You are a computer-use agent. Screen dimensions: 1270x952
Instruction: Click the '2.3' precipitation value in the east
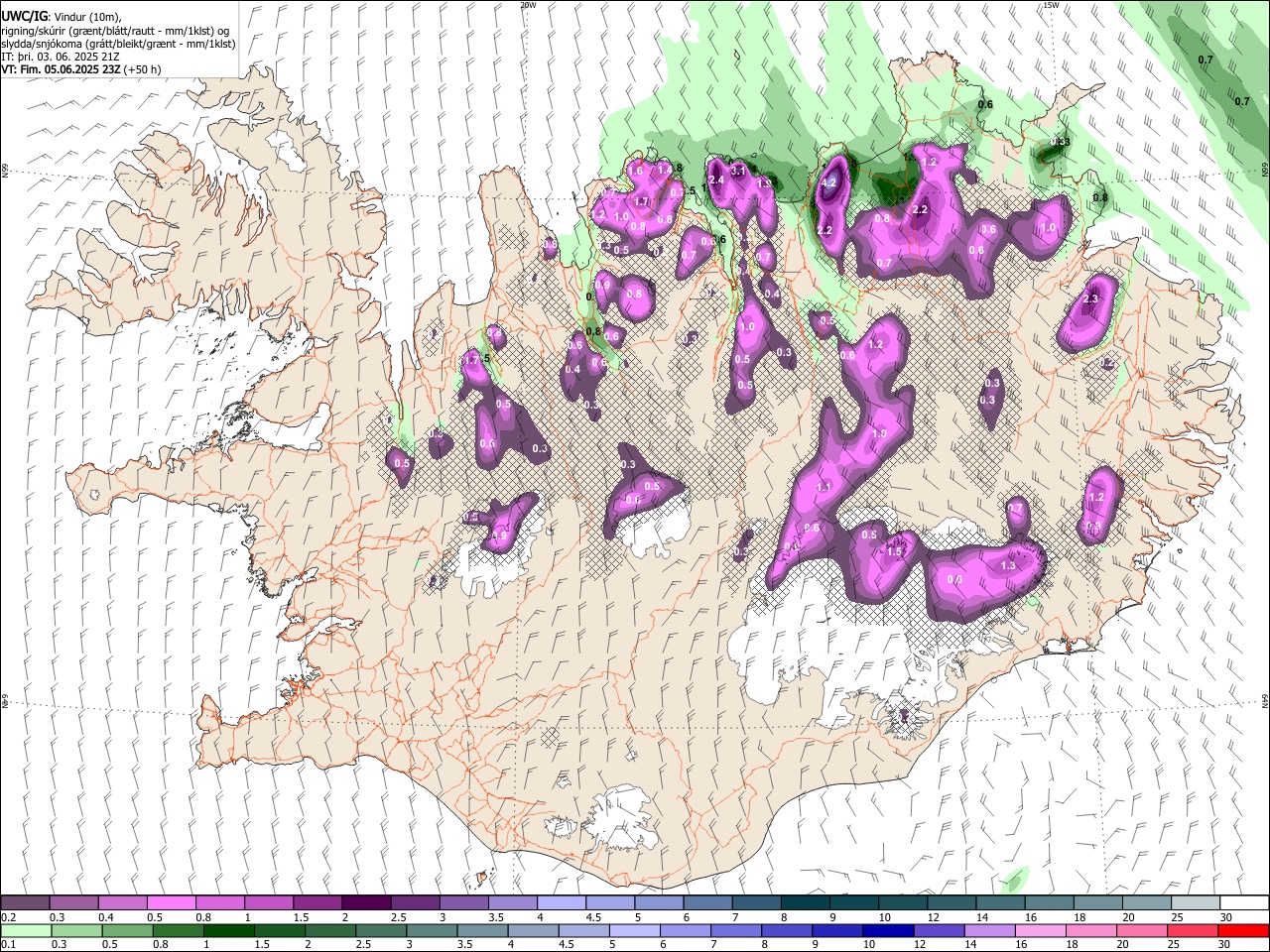1091,299
